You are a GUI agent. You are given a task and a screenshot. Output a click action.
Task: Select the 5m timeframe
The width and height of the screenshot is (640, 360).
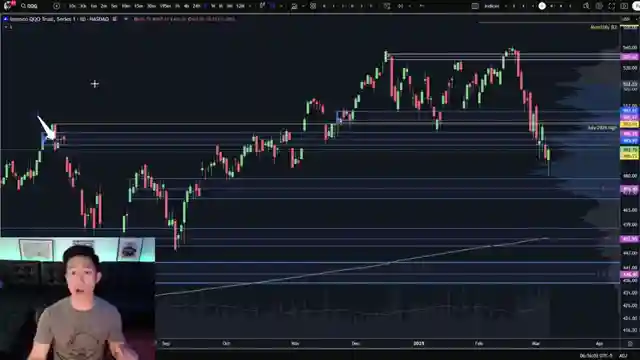point(114,6)
